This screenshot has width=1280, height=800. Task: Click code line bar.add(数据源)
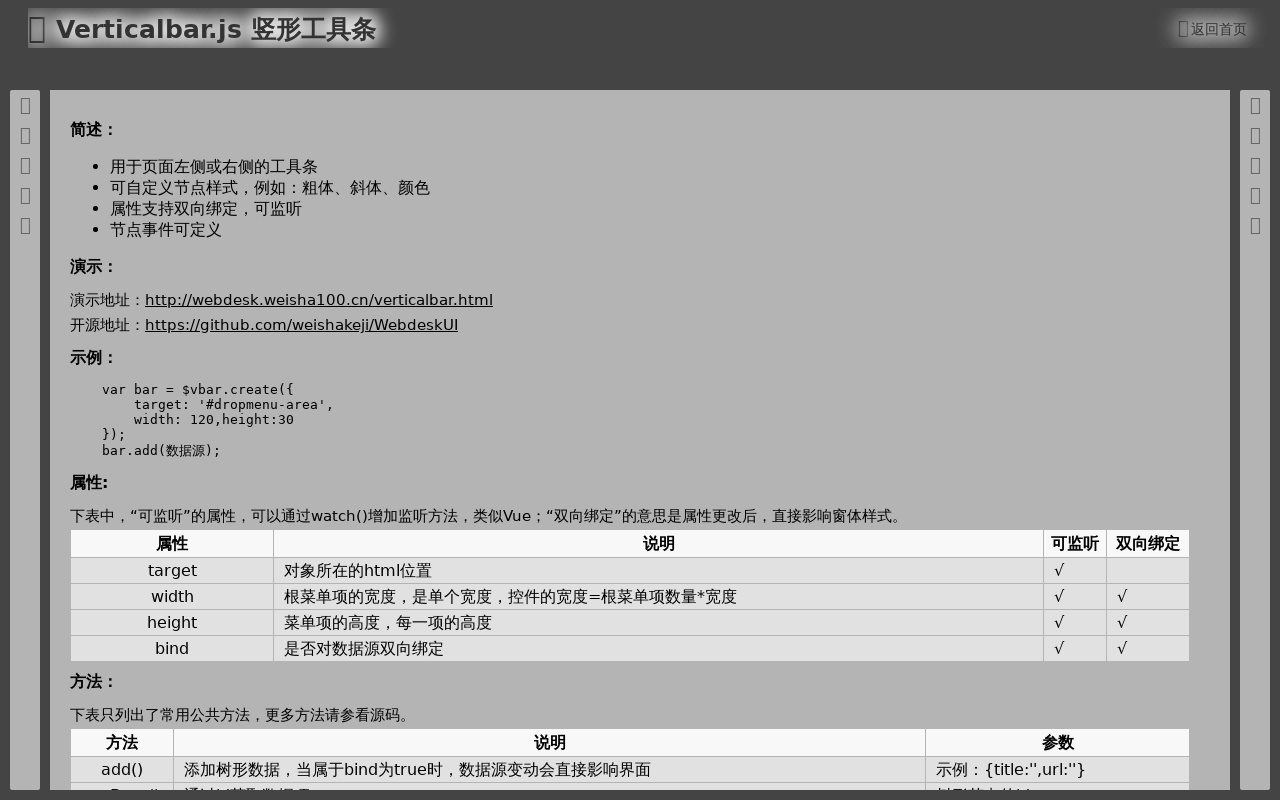(161, 451)
